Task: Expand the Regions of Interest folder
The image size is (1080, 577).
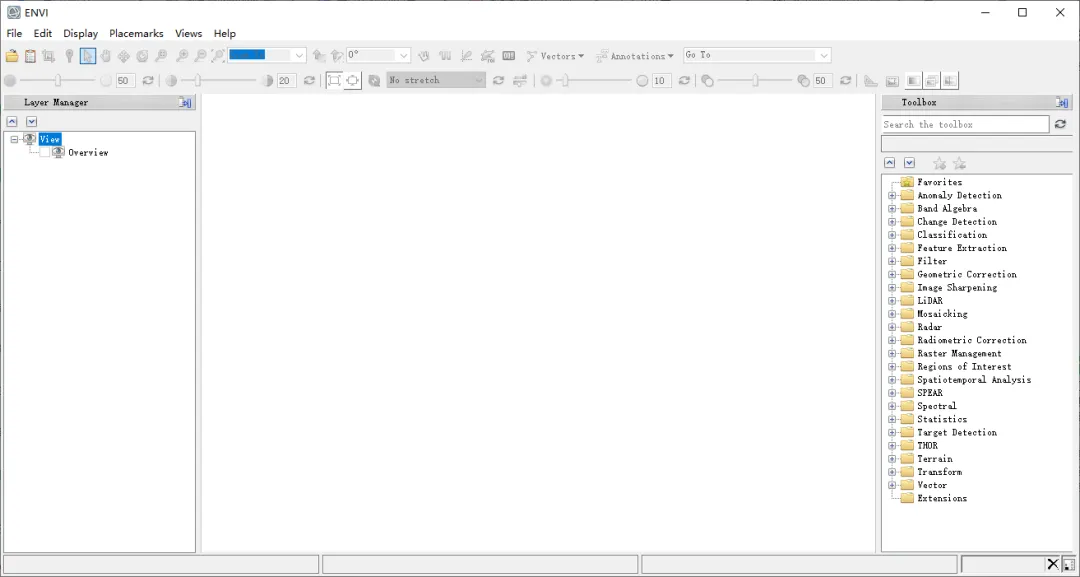Action: pyautogui.click(x=892, y=366)
